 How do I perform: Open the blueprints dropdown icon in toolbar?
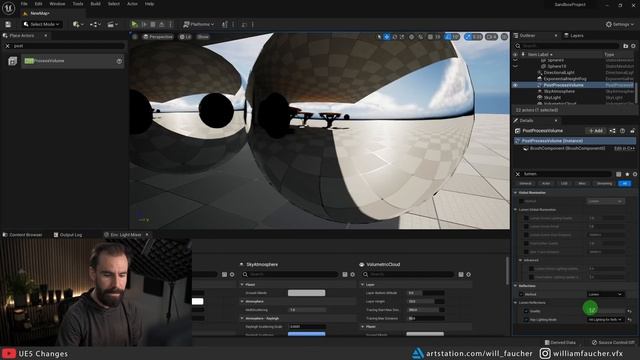click(95, 24)
